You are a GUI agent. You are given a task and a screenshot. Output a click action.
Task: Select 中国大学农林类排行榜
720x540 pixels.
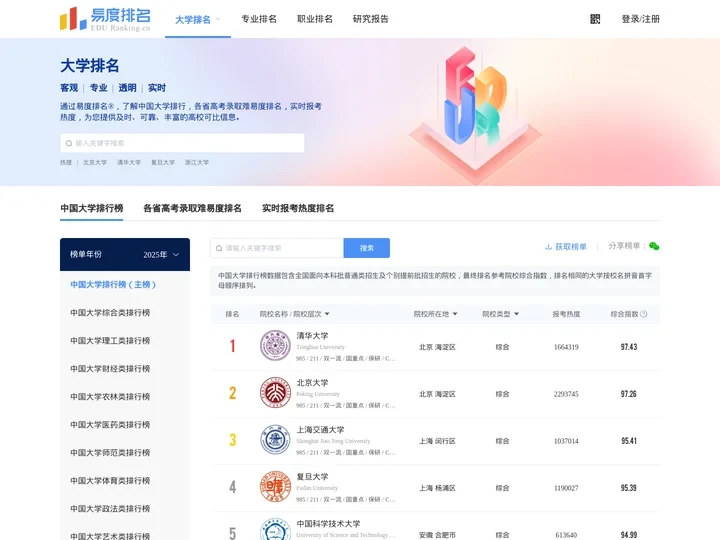coord(110,397)
